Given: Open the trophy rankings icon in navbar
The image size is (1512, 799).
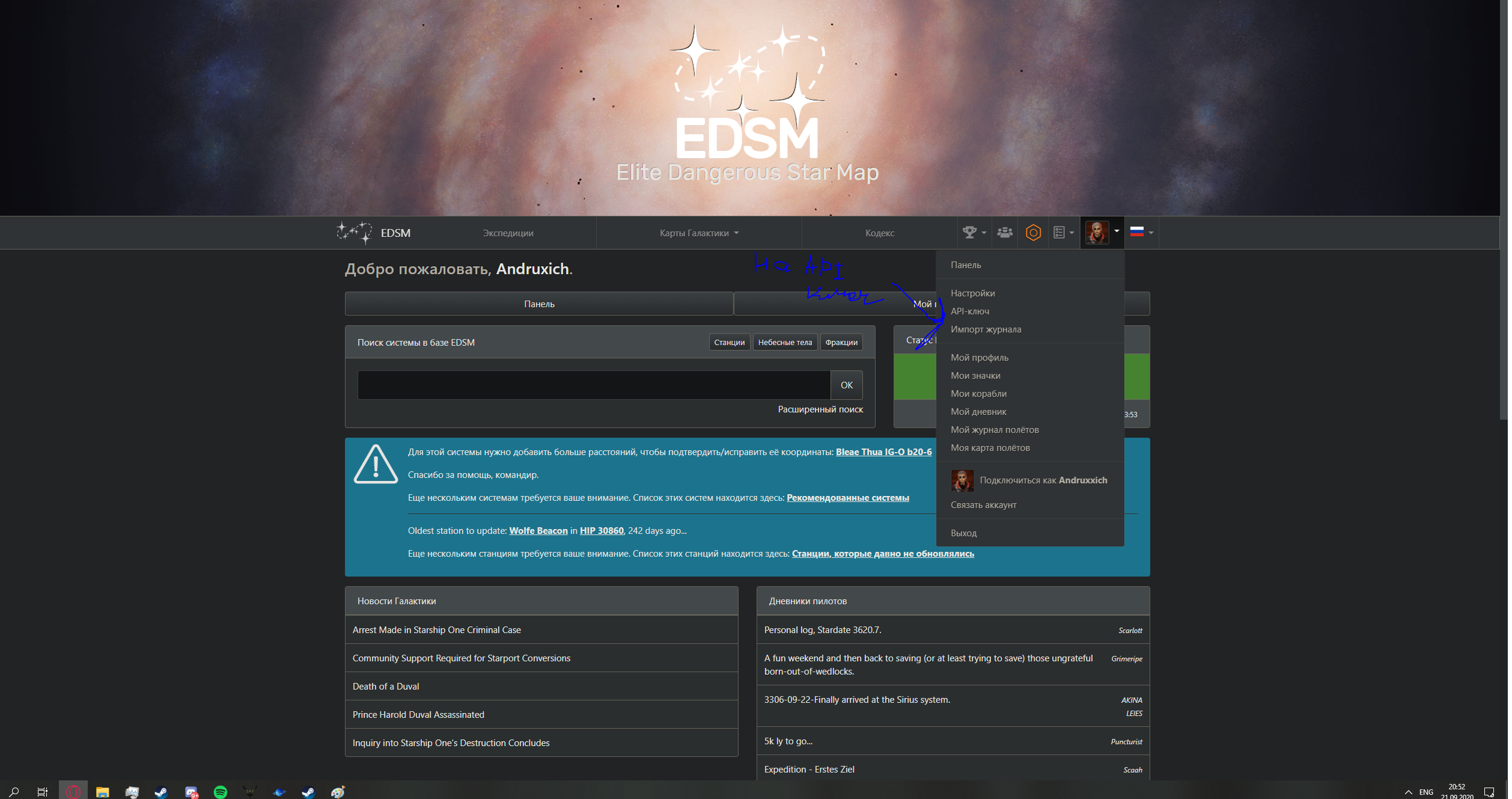Looking at the screenshot, I should pyautogui.click(x=969, y=232).
